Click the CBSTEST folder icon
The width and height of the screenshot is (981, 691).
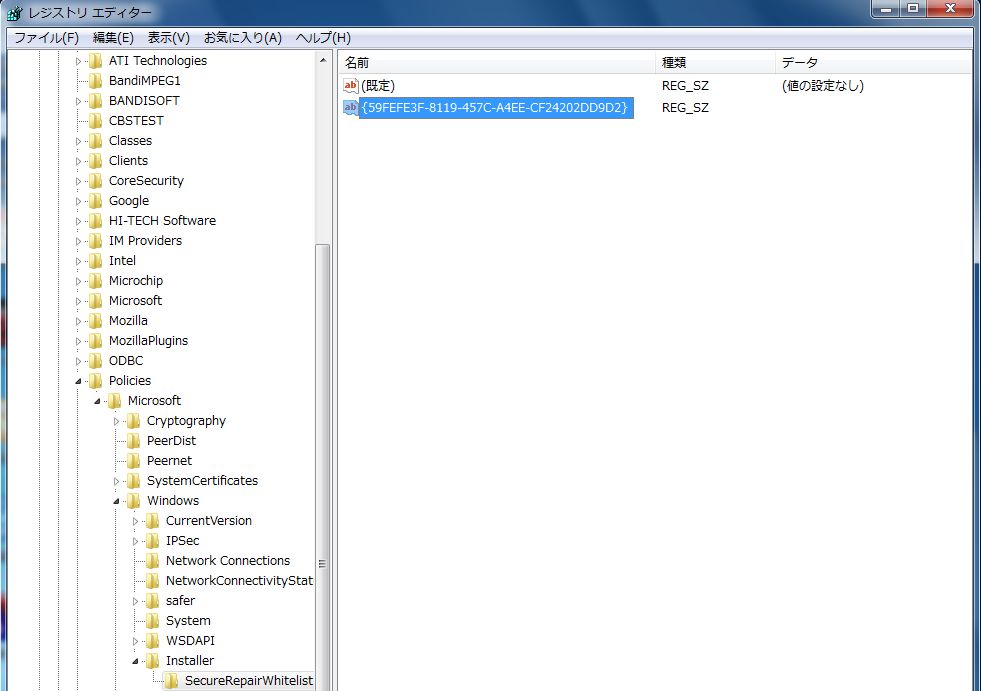(x=96, y=121)
